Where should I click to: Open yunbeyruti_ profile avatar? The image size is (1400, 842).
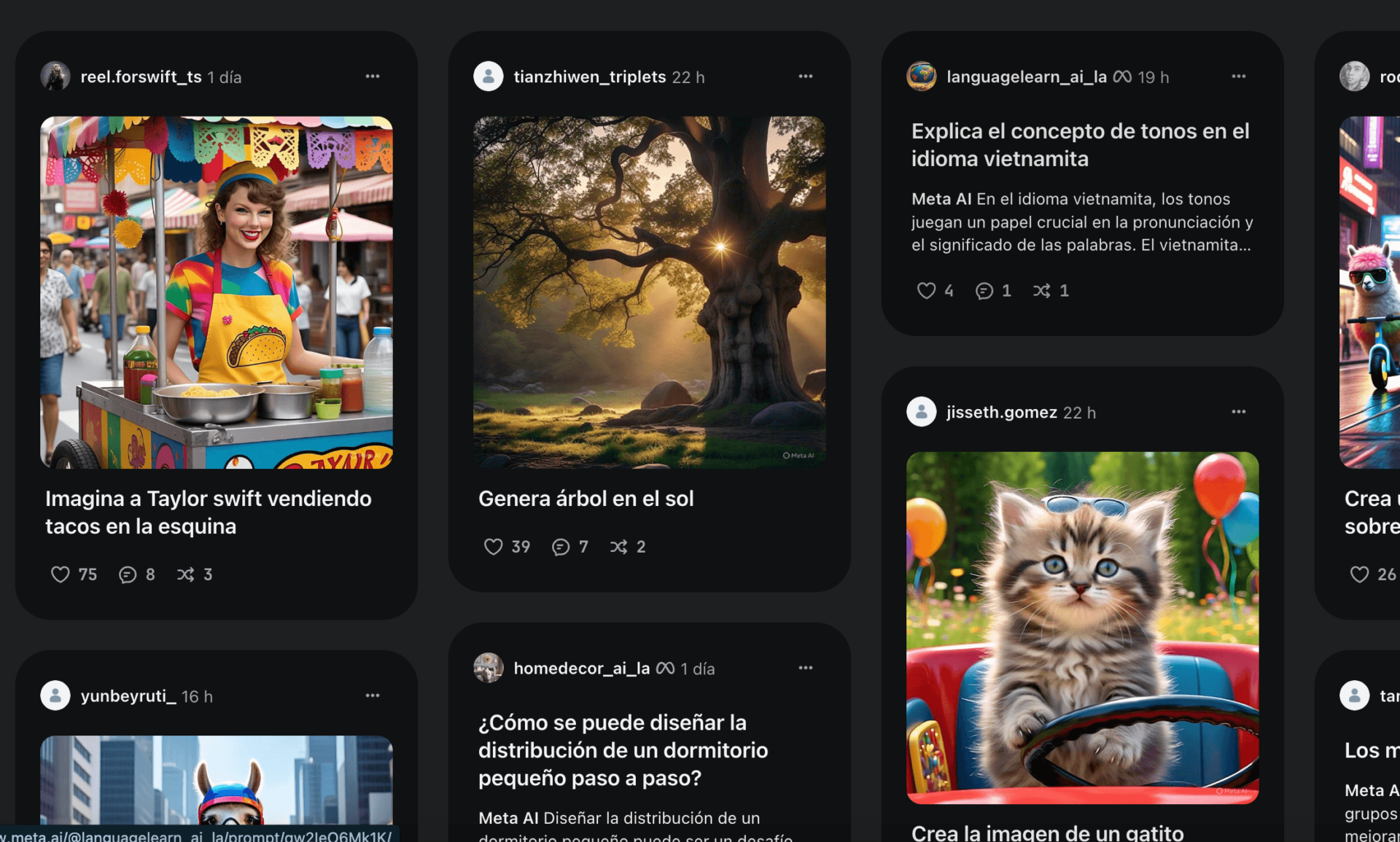(55, 695)
